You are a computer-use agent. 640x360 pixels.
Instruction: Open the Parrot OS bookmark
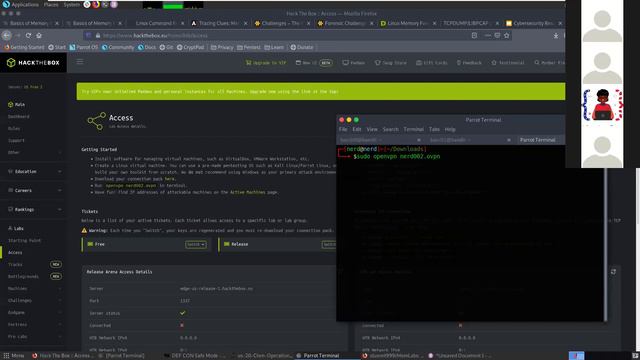[83, 47]
